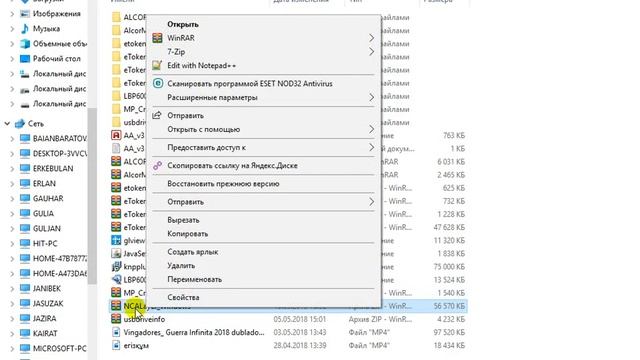Open the Отправить submenu with arrow
The width and height of the screenshot is (640, 360).
[x=263, y=202]
